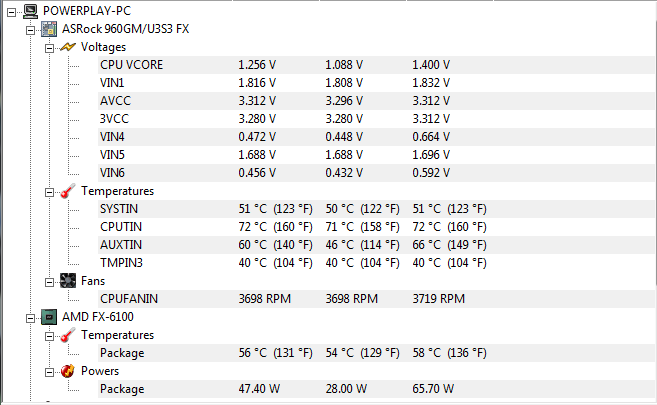Viewport: 657px width, 405px height.
Task: Select the 3VCC row
Action: (x=376, y=119)
